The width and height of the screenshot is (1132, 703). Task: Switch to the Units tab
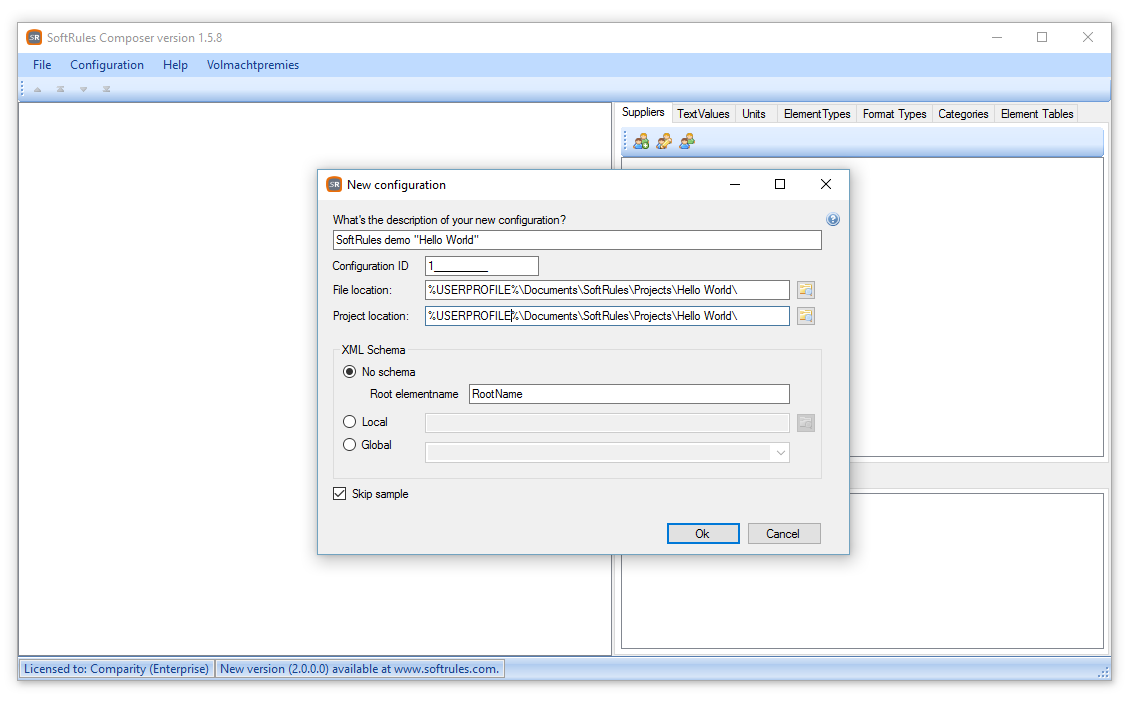click(x=754, y=114)
